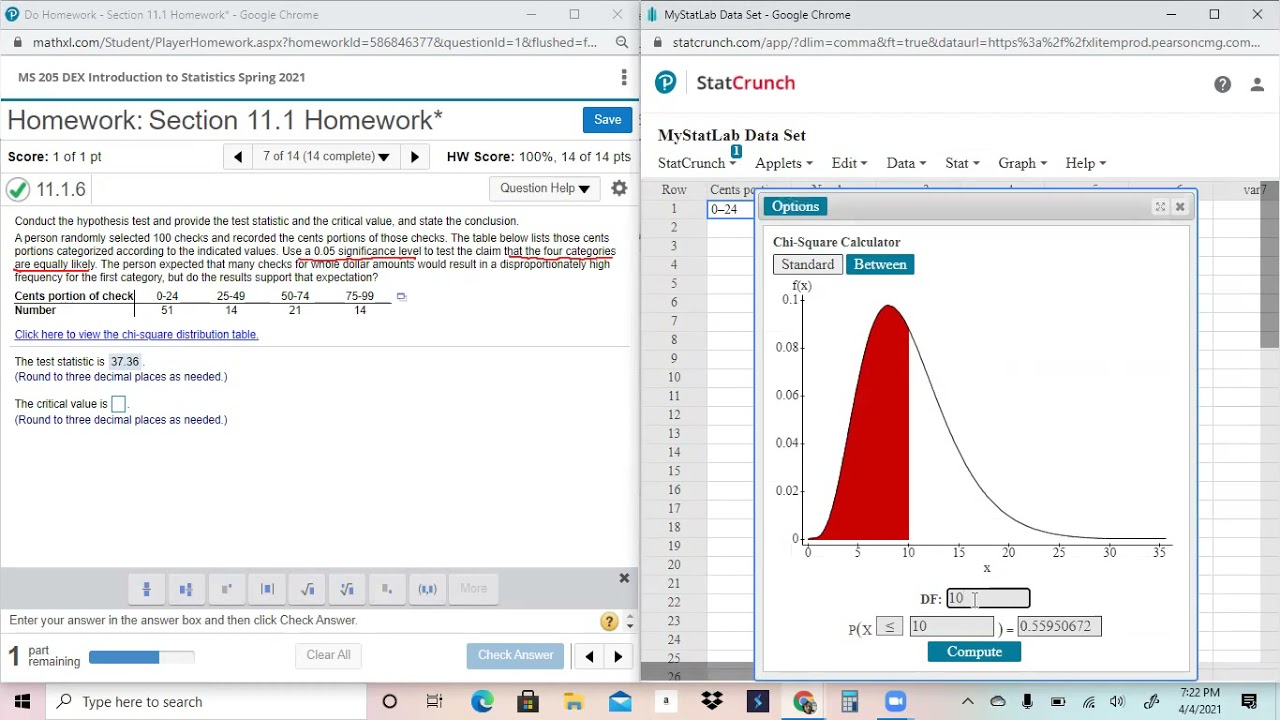Image resolution: width=1280 pixels, height=720 pixels.
Task: Open the Windows Start menu
Action: [x=22, y=701]
